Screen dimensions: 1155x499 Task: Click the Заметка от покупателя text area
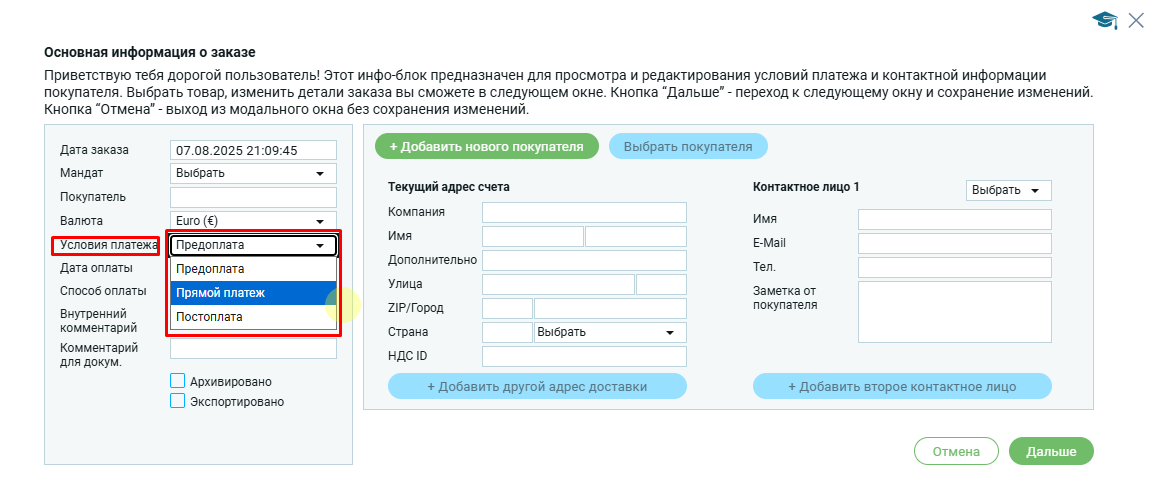954,311
